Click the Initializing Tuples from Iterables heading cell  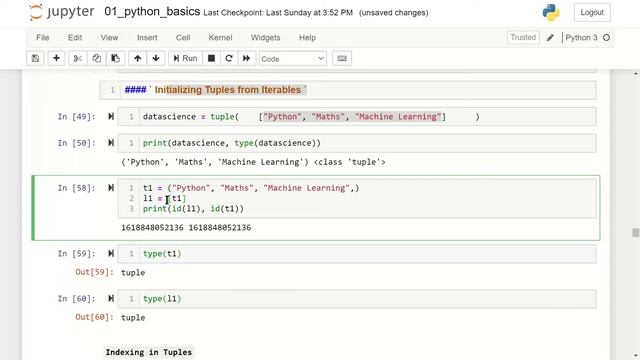pos(348,90)
